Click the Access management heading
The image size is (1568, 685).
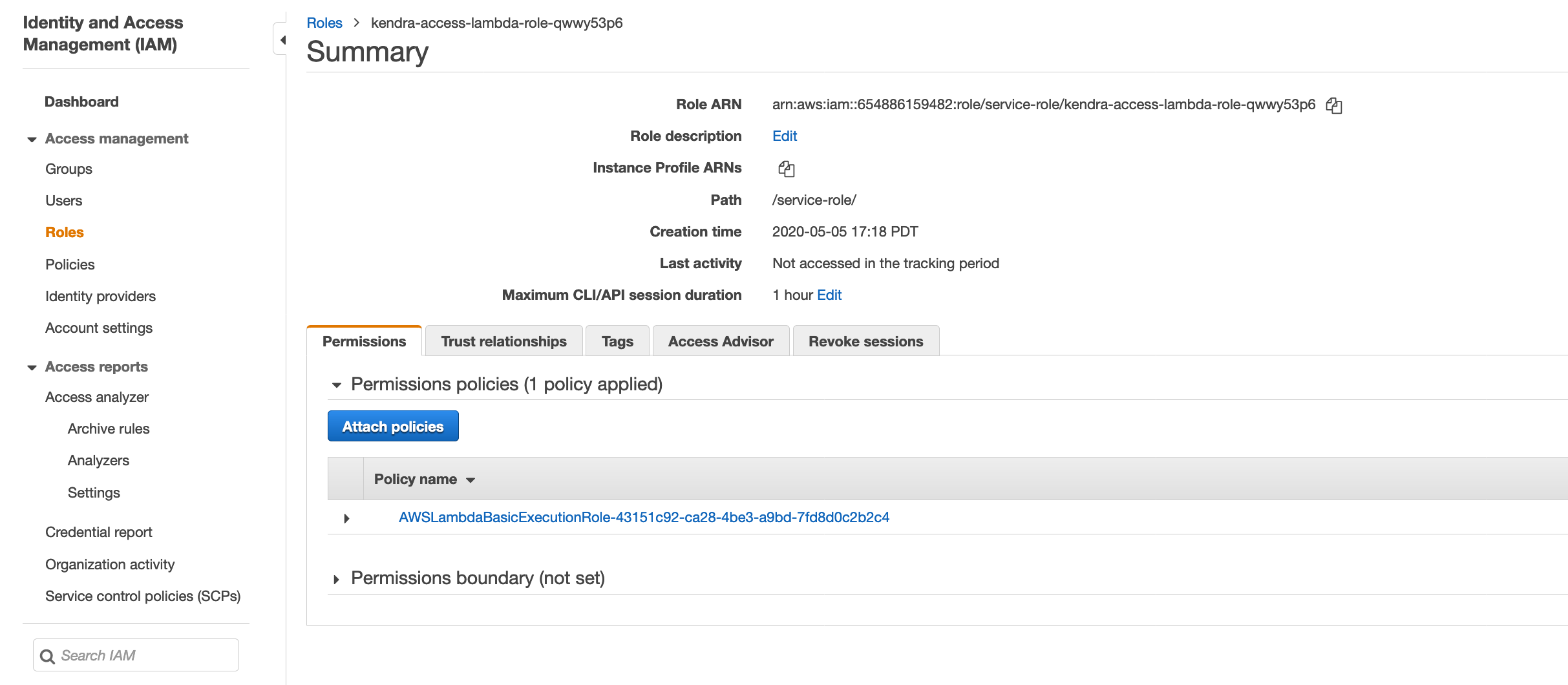click(116, 138)
